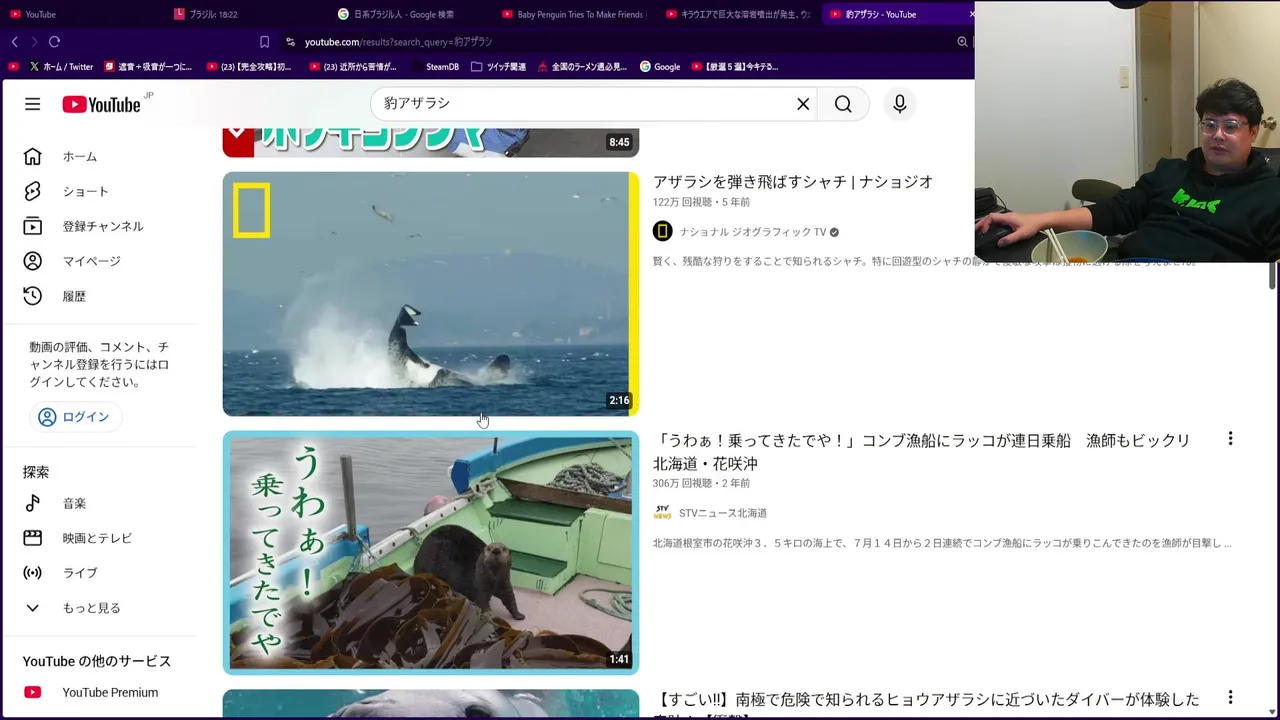Viewport: 1280px width, 720px height.
Task: Start voice search with the microphone
Action: (x=899, y=104)
